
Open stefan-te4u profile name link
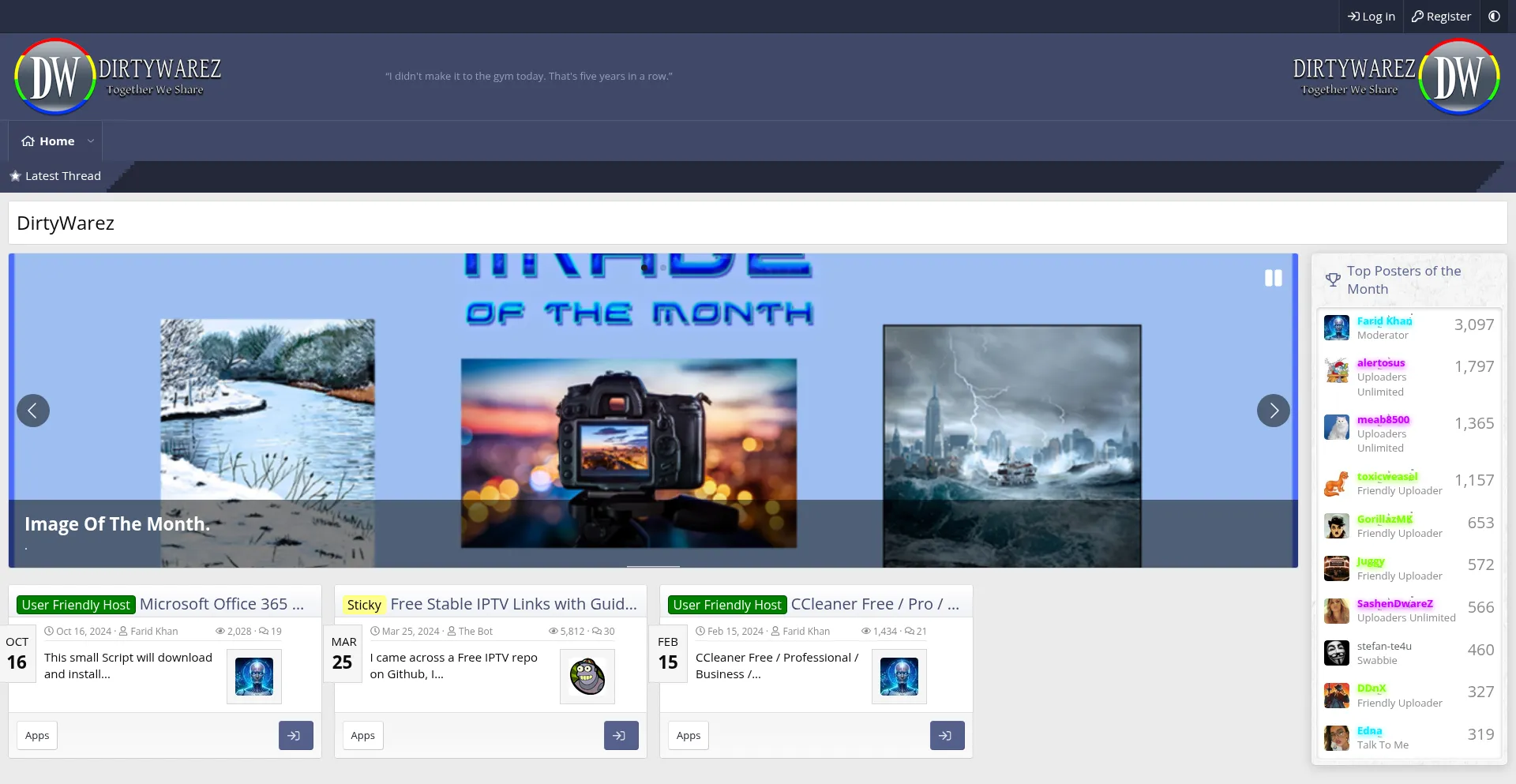1384,647
